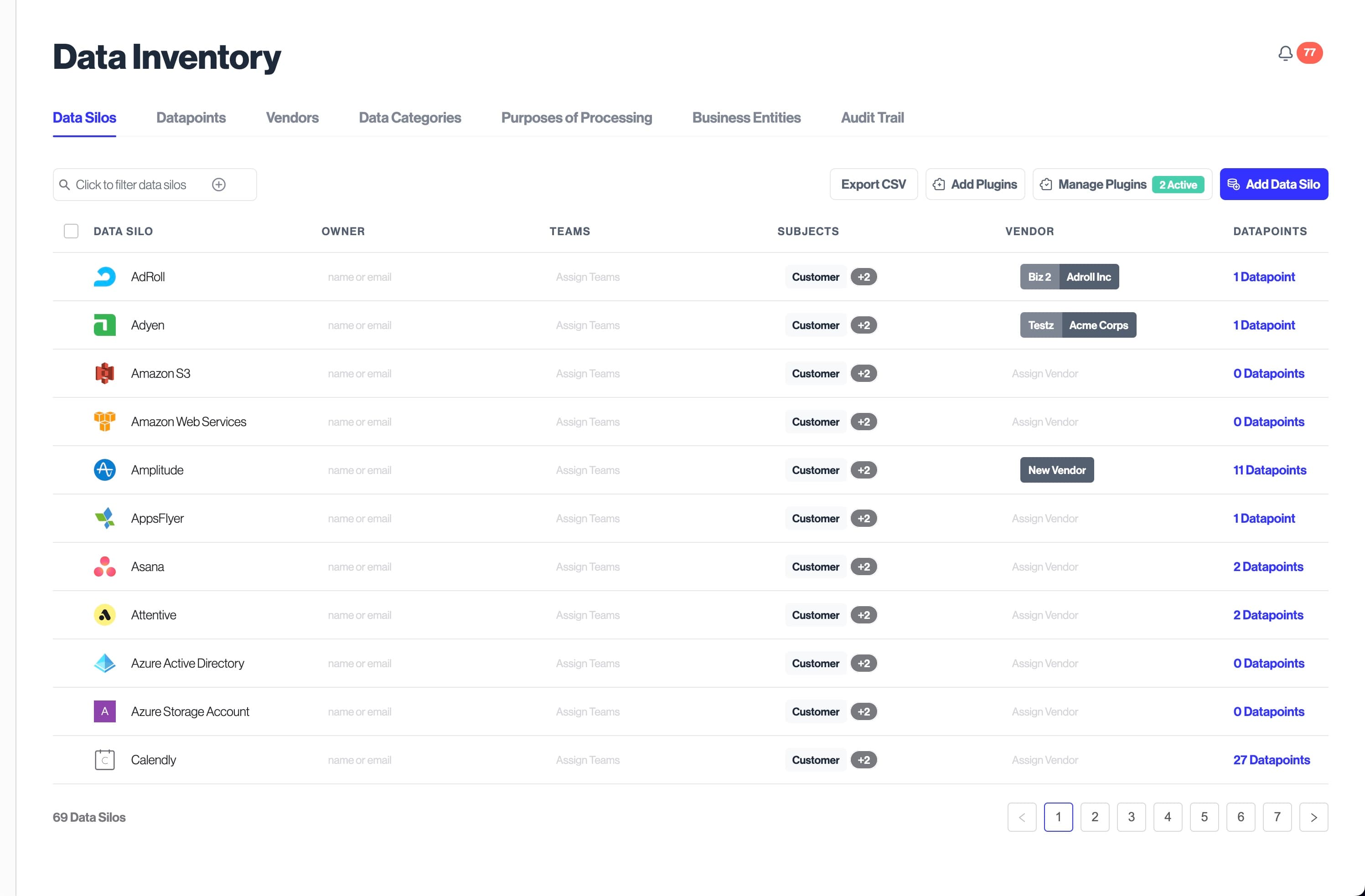Open Assign Teams dropdown for Asana
1365x896 pixels.
click(x=587, y=566)
